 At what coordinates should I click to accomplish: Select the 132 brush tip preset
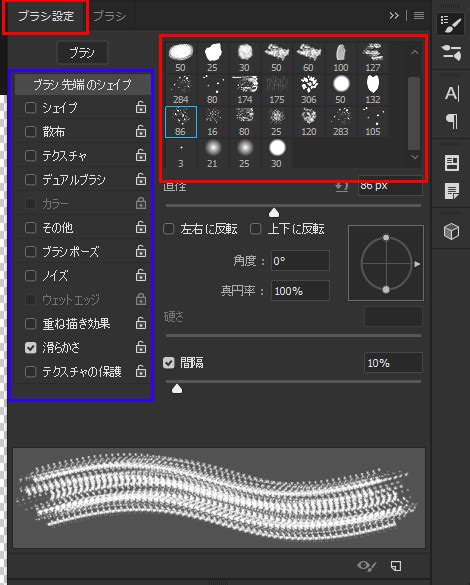tap(373, 90)
